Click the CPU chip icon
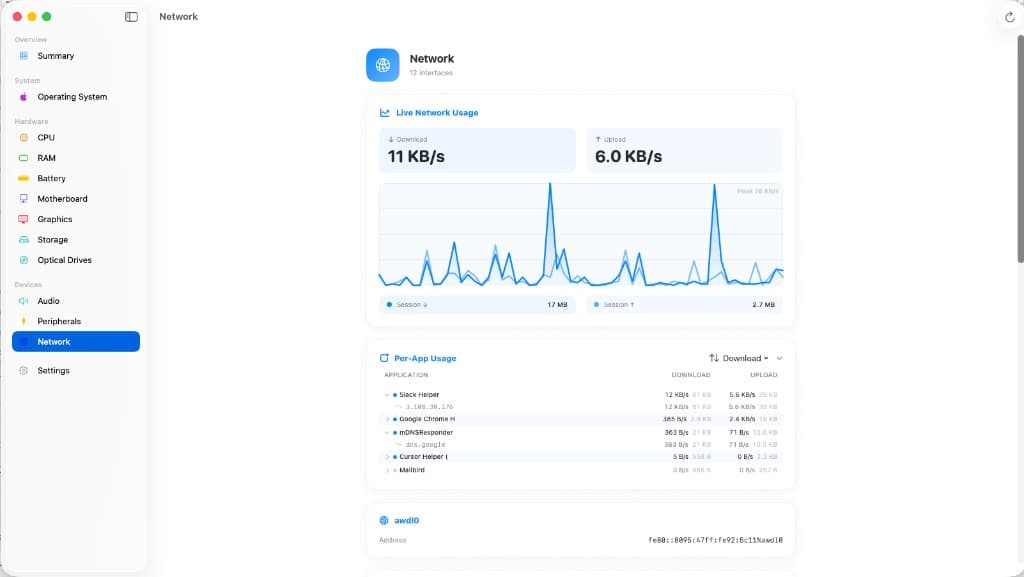The image size is (1024, 577). 24,138
